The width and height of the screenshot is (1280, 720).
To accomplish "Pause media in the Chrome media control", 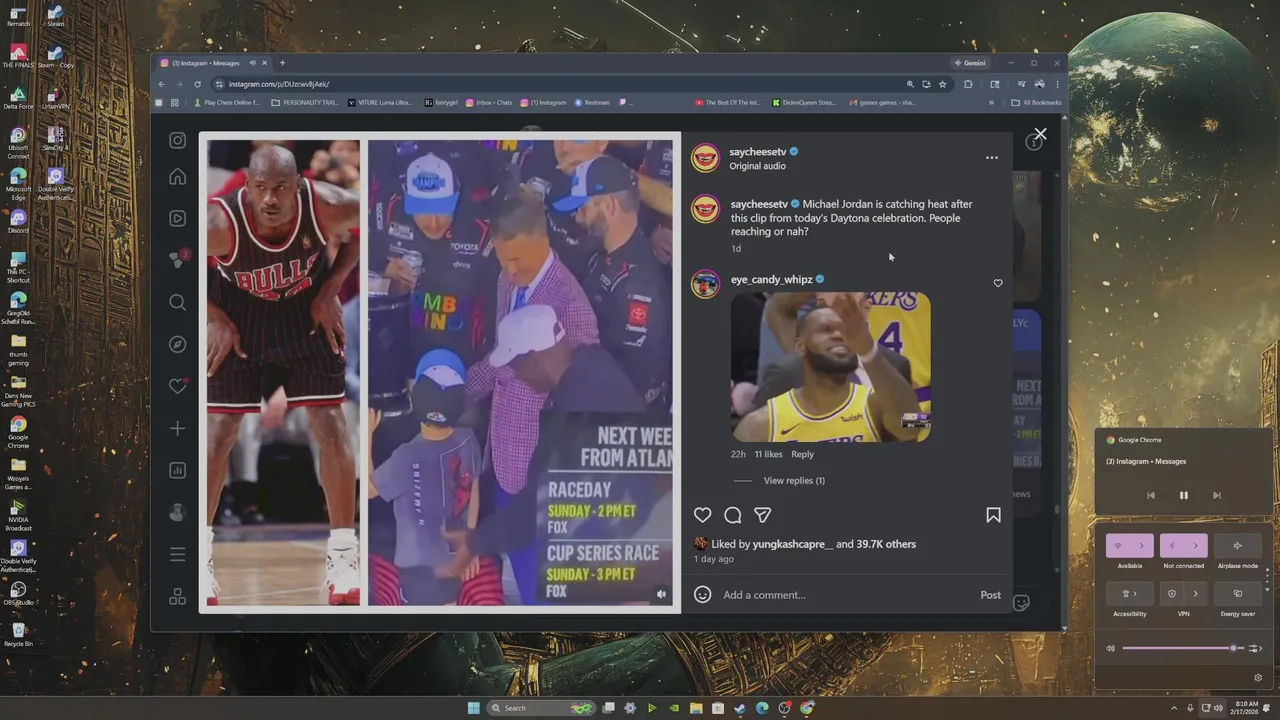I will (1184, 495).
